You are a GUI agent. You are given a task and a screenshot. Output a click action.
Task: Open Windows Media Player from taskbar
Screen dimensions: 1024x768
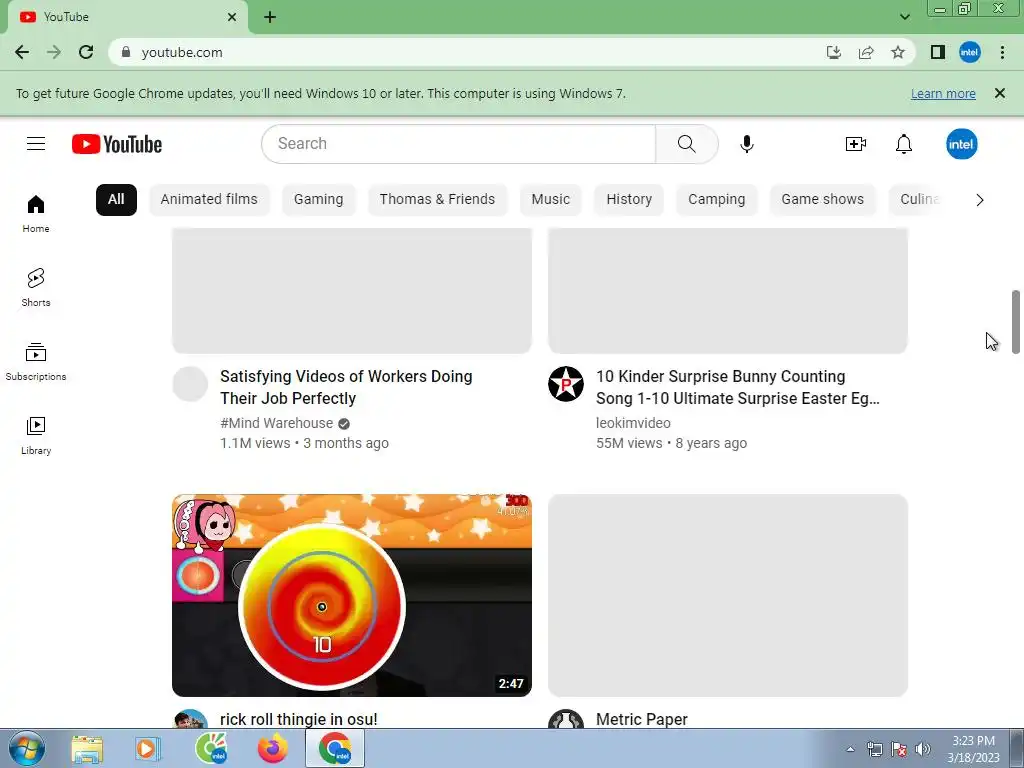pos(148,748)
